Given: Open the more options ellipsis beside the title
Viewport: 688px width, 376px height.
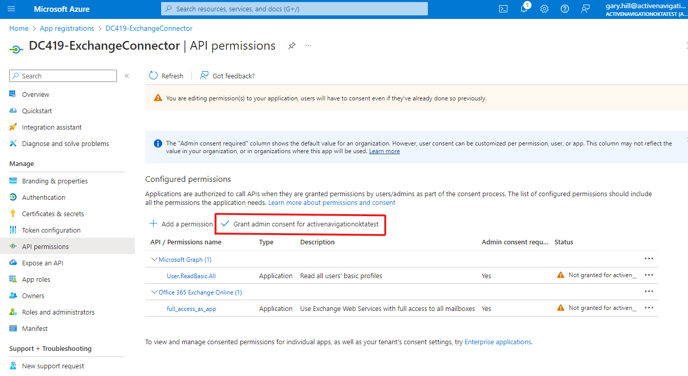Looking at the screenshot, I should [308, 46].
